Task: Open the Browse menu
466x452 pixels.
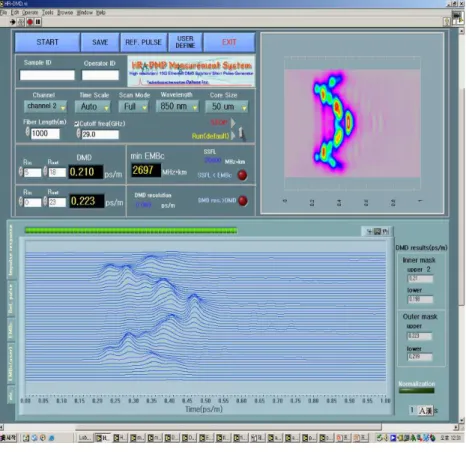Action: (x=65, y=12)
